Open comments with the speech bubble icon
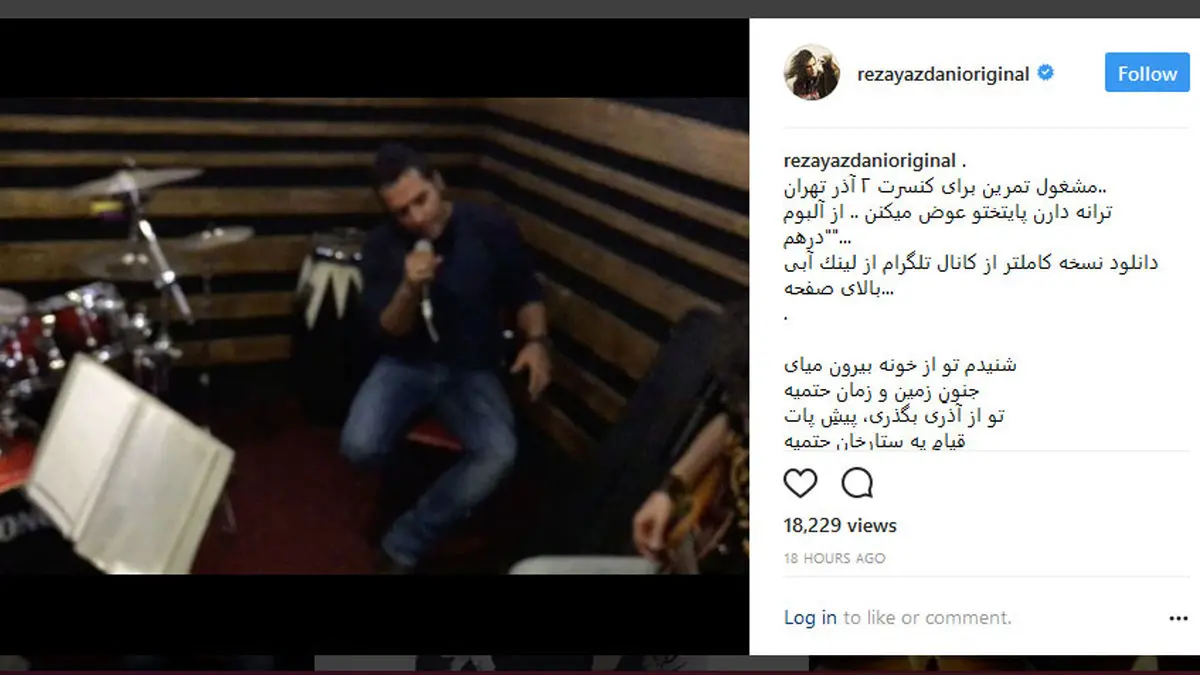 [857, 484]
